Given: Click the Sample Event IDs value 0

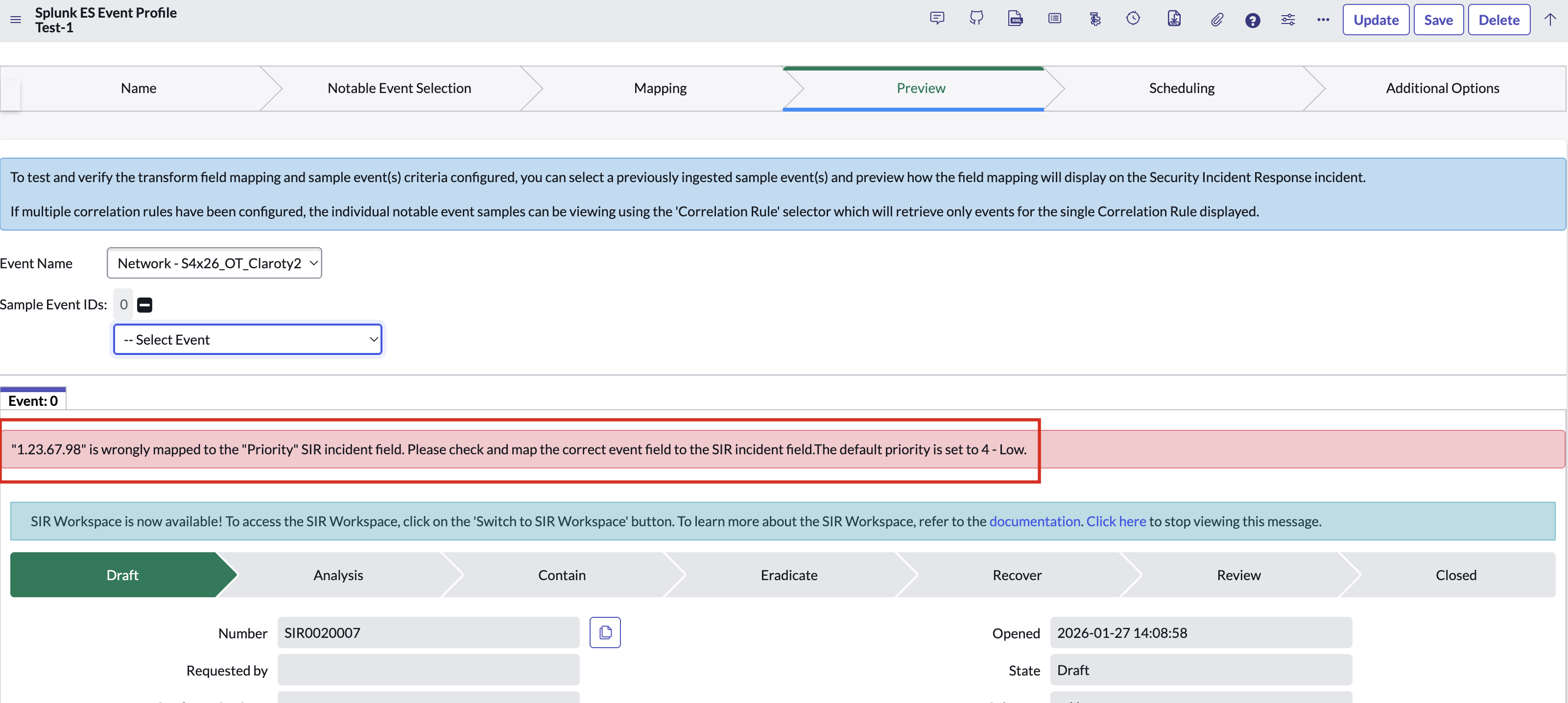Looking at the screenshot, I should point(123,305).
